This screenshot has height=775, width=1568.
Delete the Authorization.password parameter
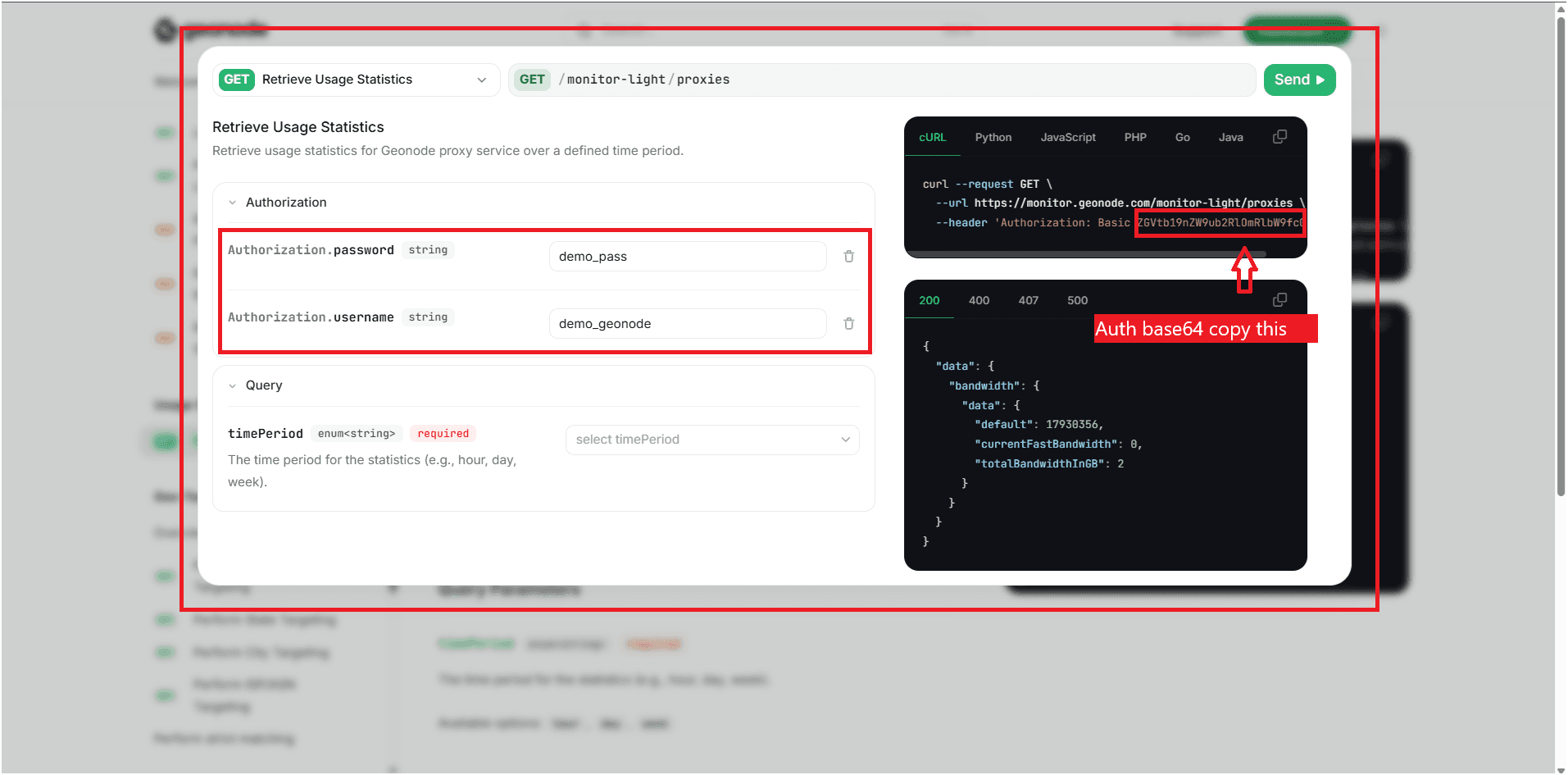pyautogui.click(x=848, y=256)
